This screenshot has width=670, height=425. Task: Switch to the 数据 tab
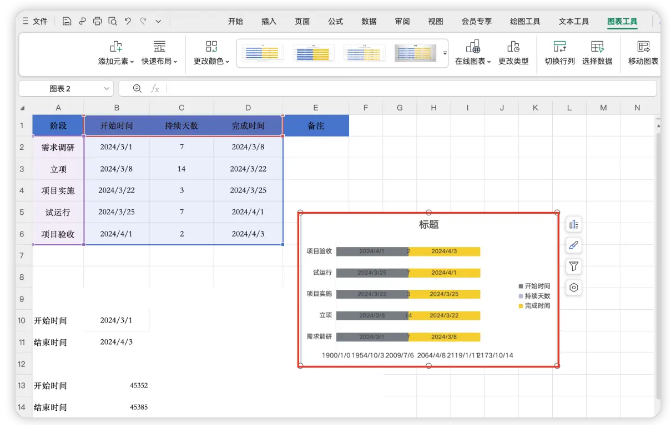pyautogui.click(x=369, y=21)
